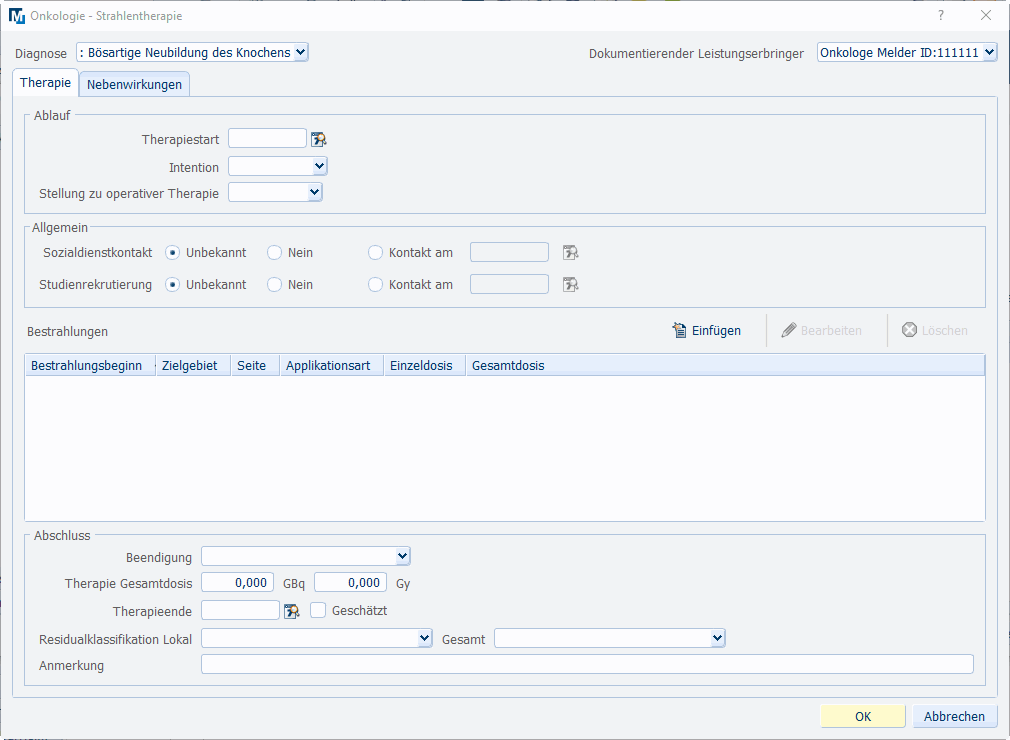Open the Diagnose dropdown
This screenshot has width=1010, height=740.
(x=193, y=53)
